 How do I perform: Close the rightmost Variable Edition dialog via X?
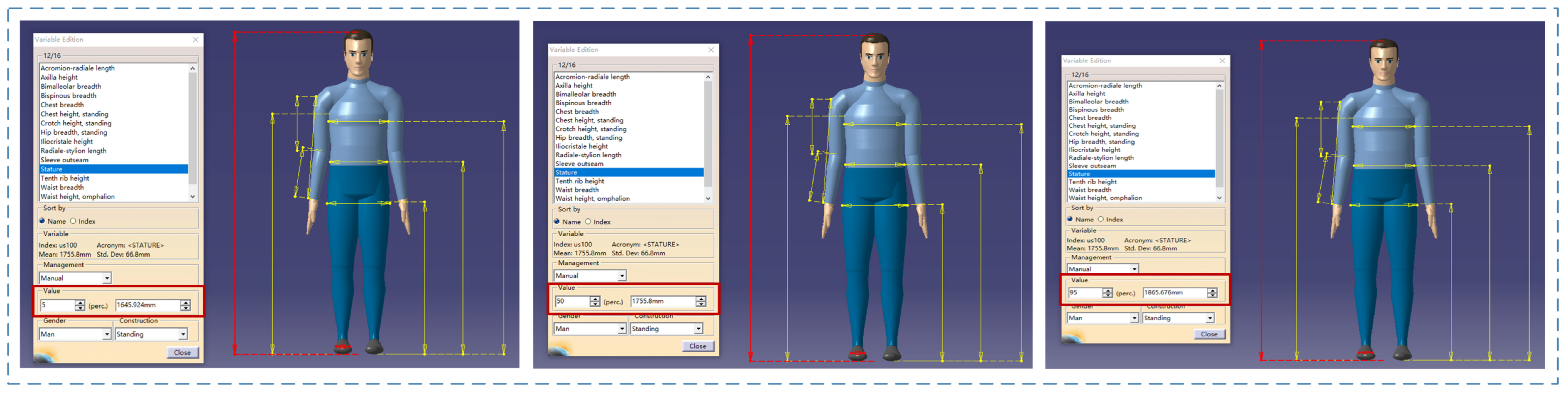(x=1222, y=61)
